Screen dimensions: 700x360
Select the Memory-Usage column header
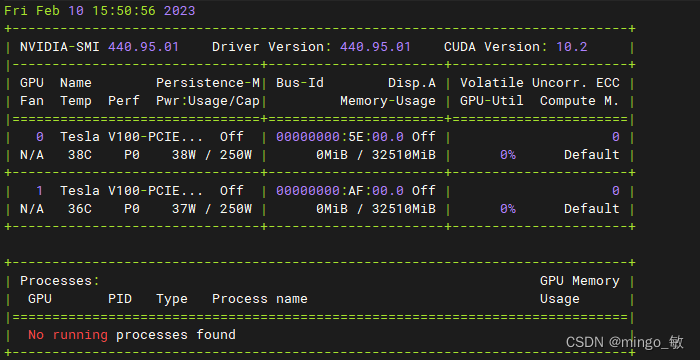point(388,101)
